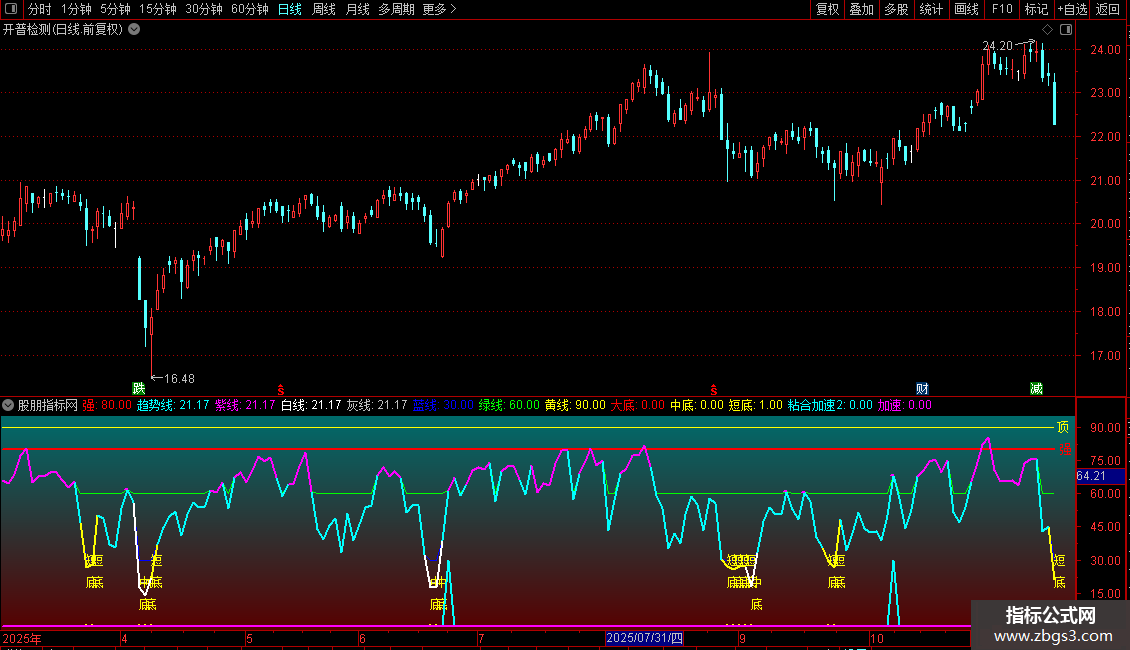Click the 短底: 1.00 value
Viewport: 1130px width, 650px height.
tap(755, 405)
